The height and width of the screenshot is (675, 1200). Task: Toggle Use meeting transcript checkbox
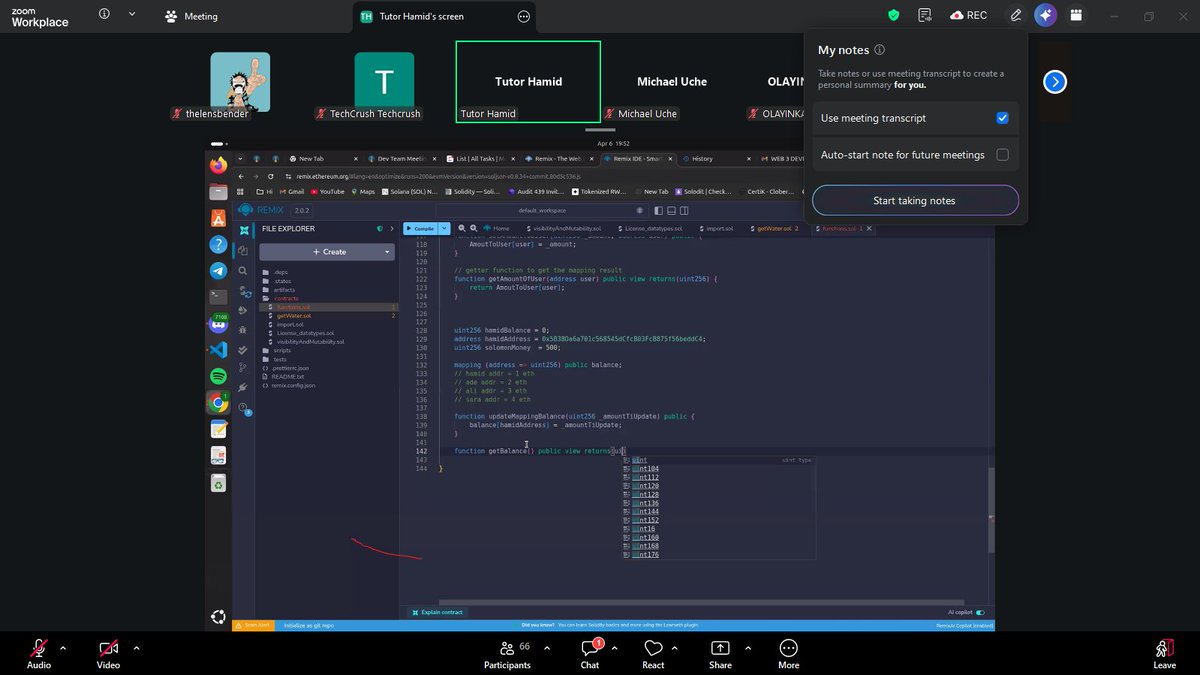1002,118
